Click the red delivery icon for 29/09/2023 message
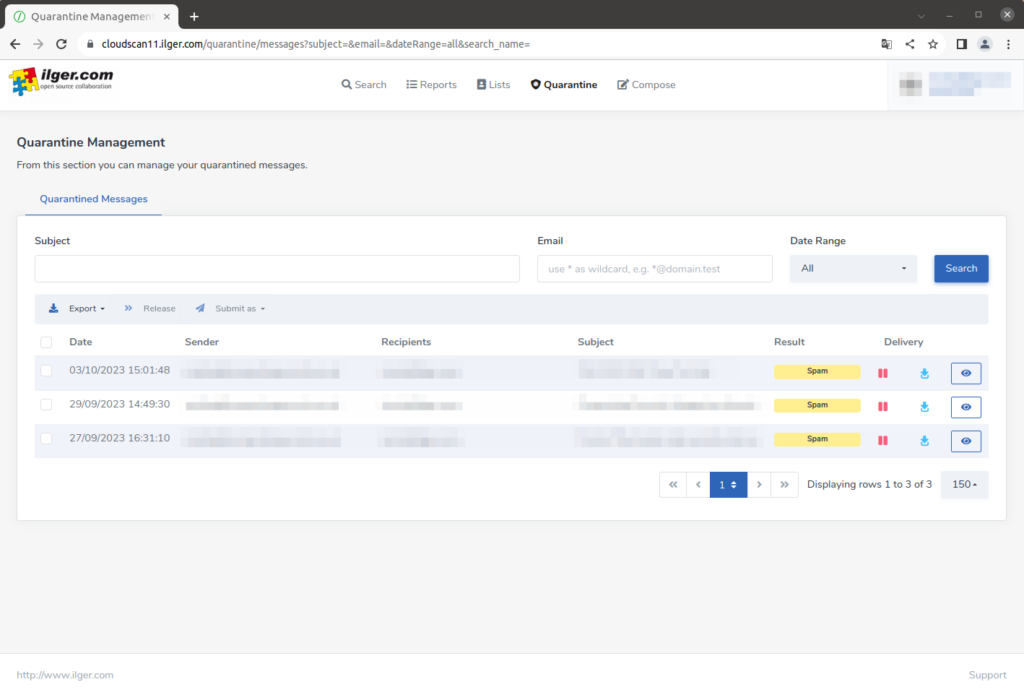The image size is (1024, 695). pyautogui.click(x=883, y=406)
